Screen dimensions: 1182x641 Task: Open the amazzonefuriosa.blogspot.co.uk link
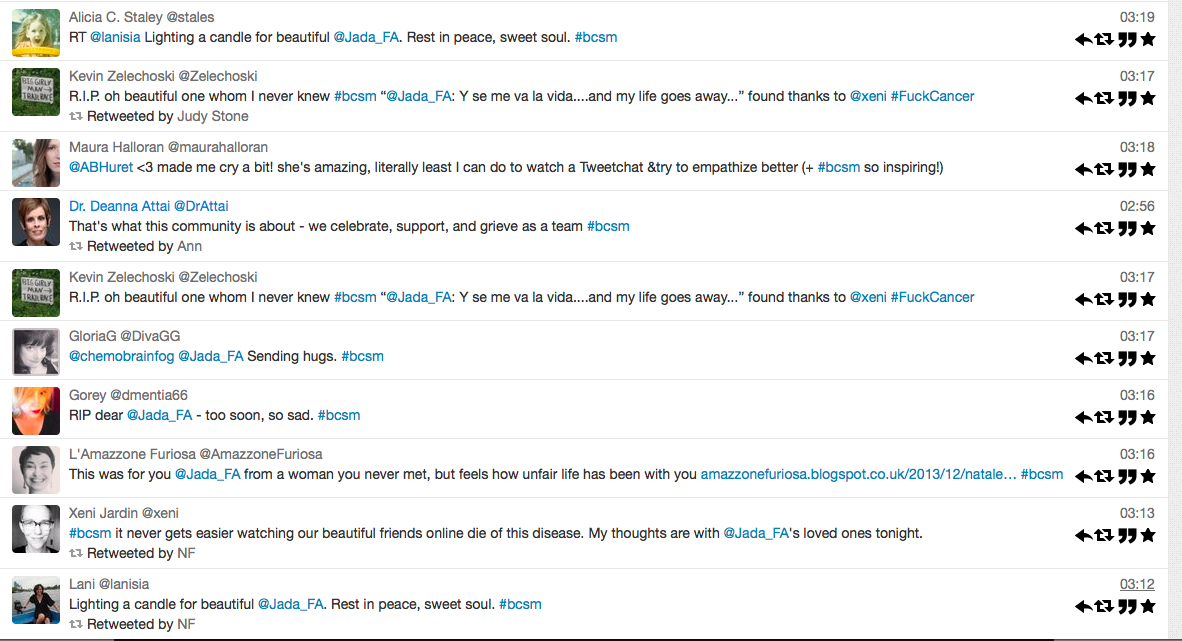click(x=858, y=474)
